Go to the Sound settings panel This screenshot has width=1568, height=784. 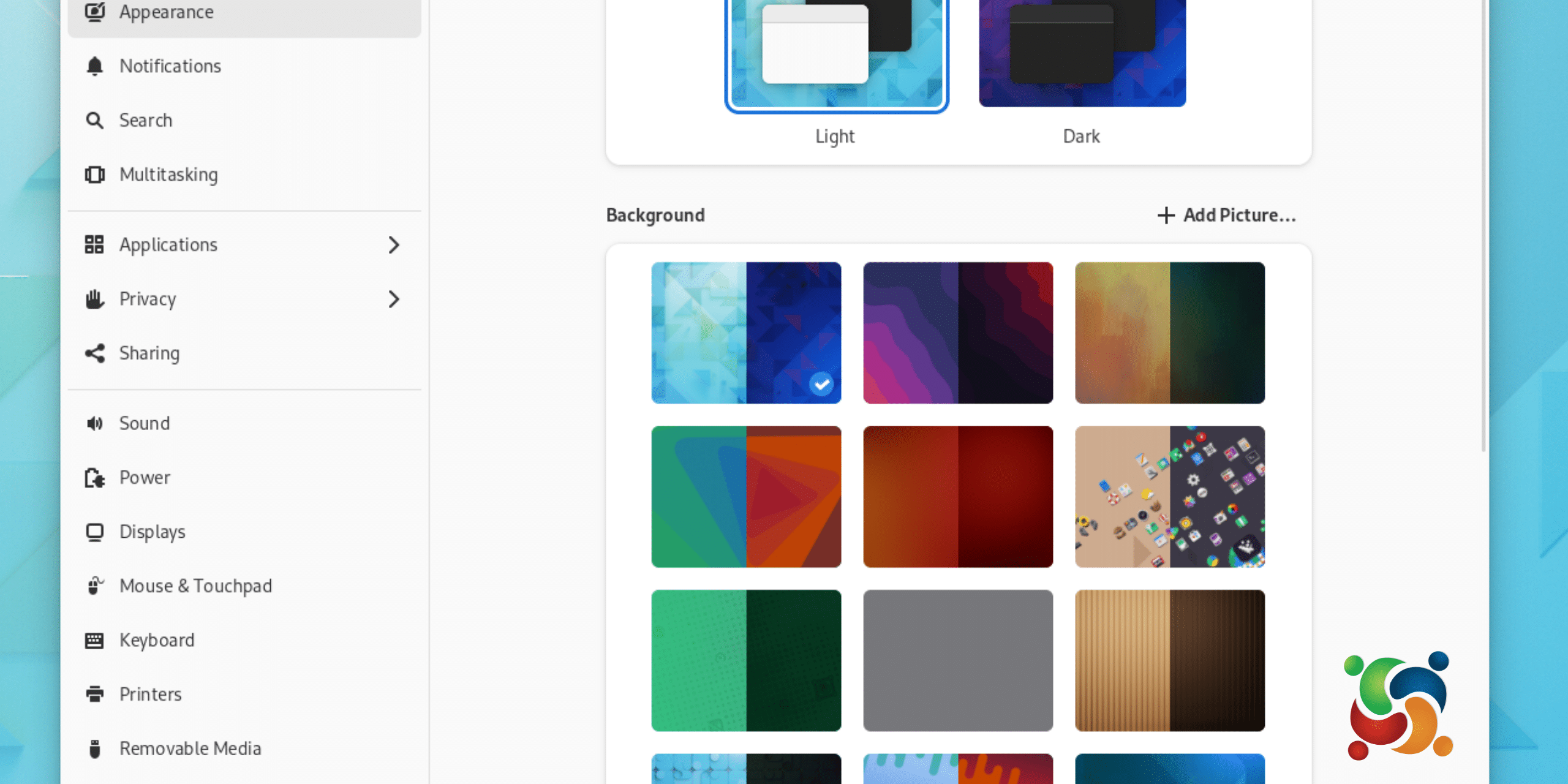point(244,423)
